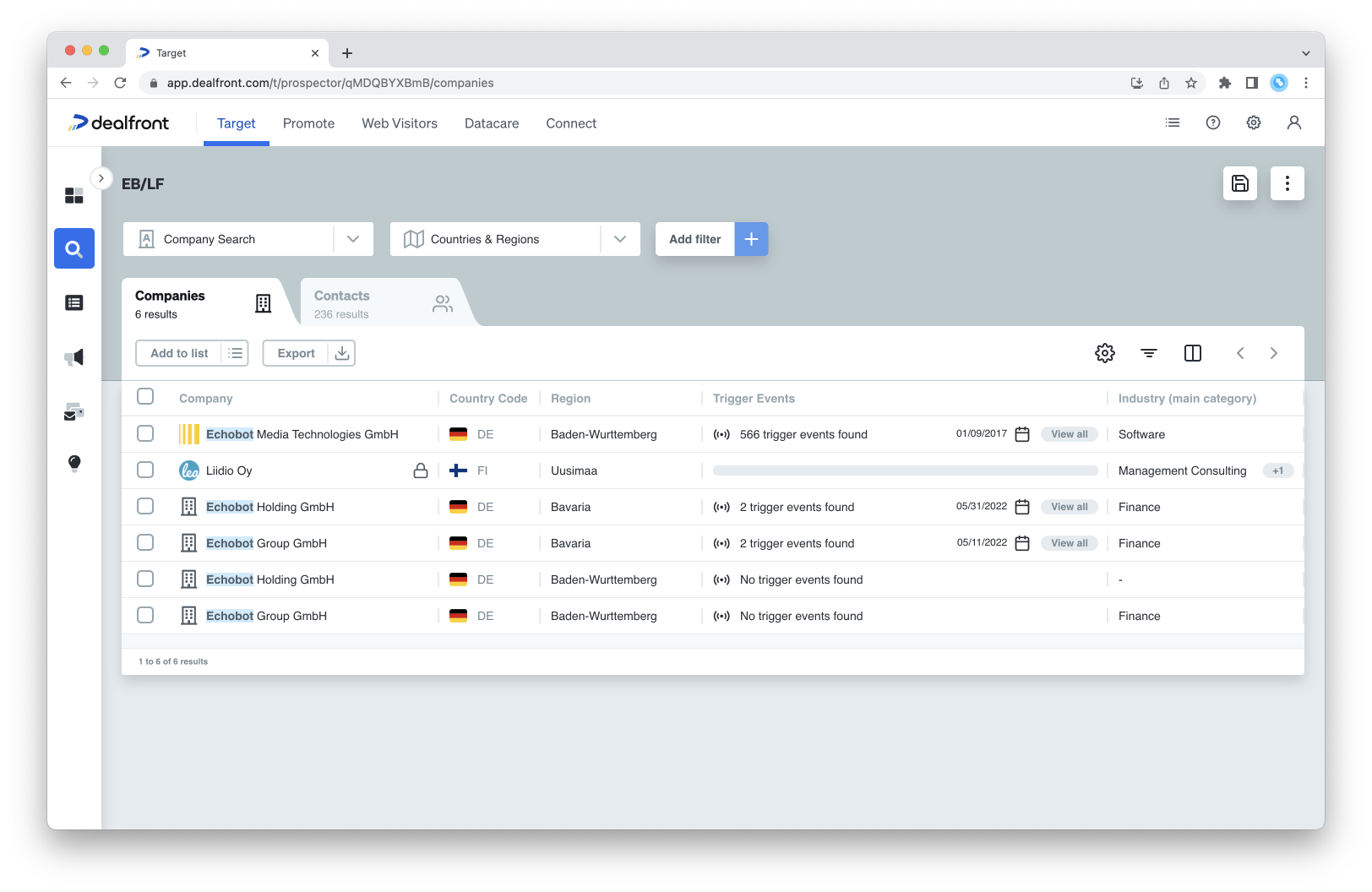The height and width of the screenshot is (892, 1372).
Task: Sort by the Country Code column header
Action: point(488,399)
